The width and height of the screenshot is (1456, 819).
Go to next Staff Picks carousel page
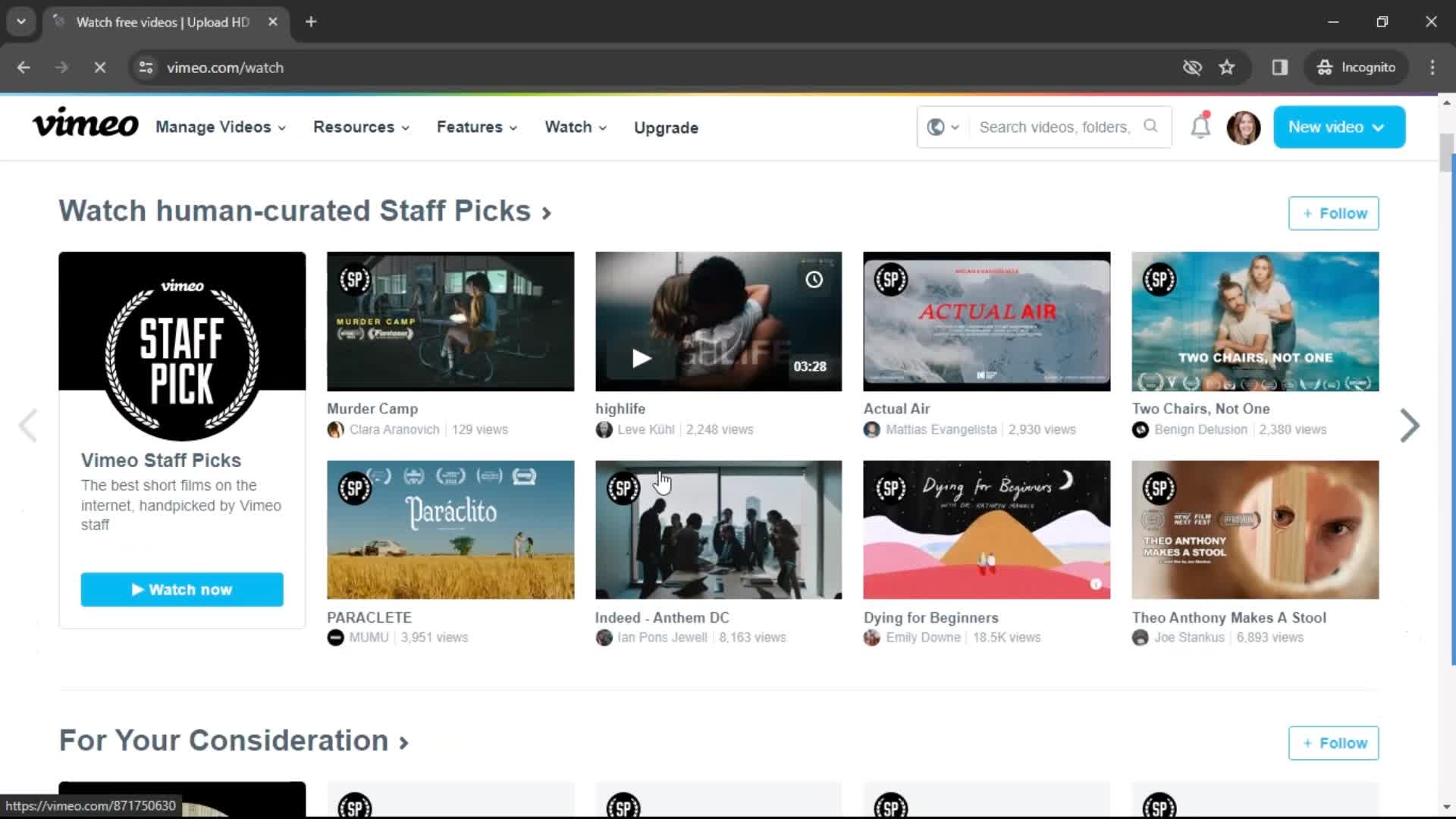pyautogui.click(x=1409, y=425)
